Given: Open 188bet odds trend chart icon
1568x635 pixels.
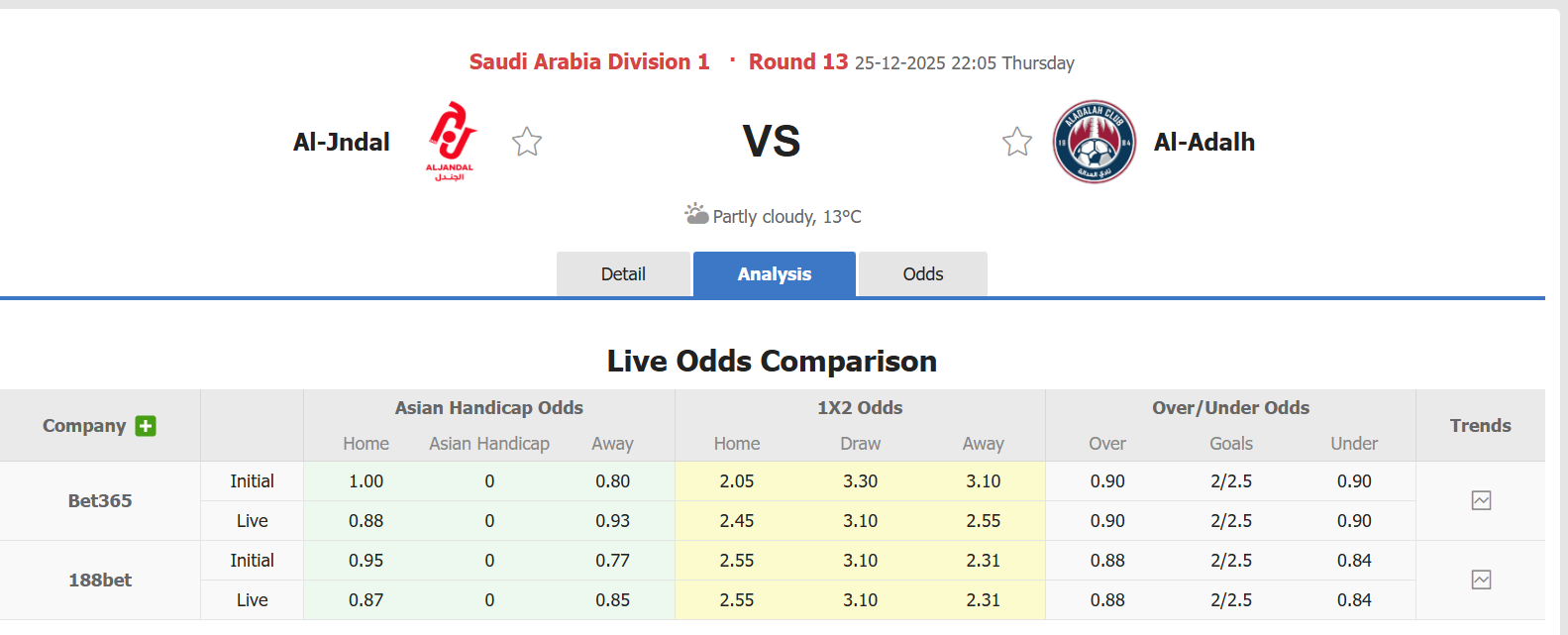Looking at the screenshot, I should 1480,580.
